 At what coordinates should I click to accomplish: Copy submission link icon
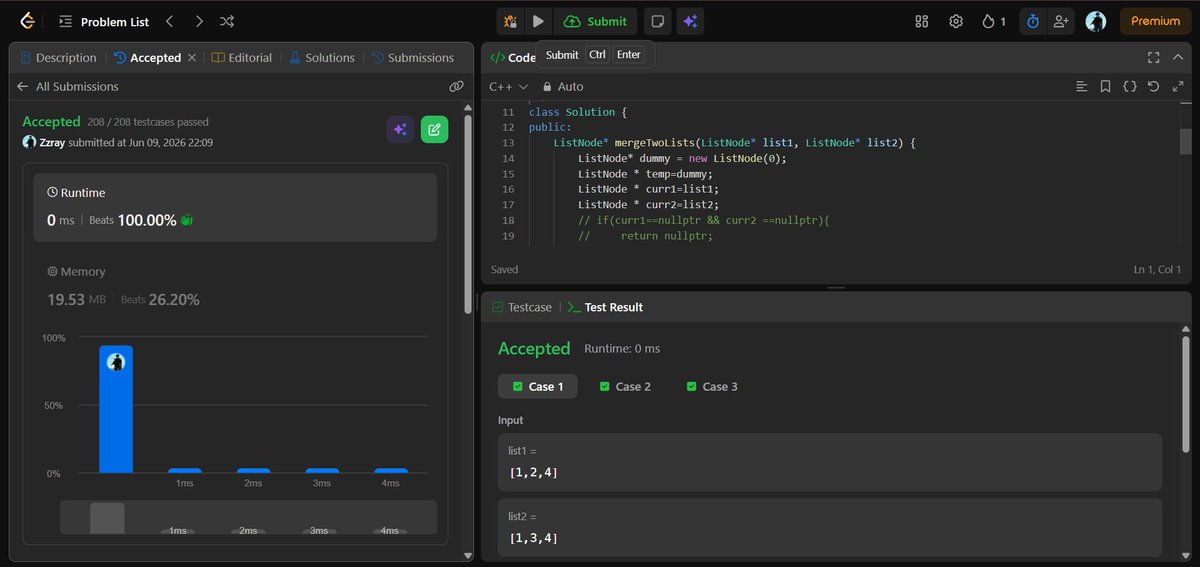456,87
